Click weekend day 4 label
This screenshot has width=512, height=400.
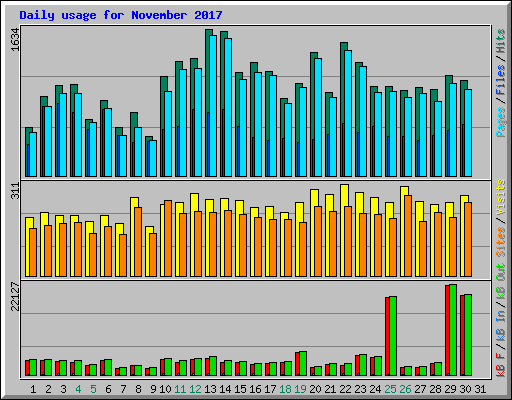coord(78,389)
